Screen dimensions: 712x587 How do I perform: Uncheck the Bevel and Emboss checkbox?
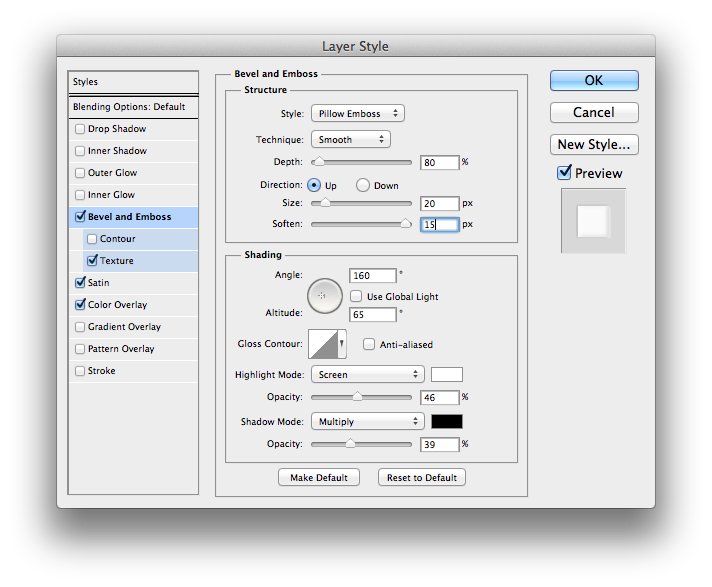click(80, 217)
